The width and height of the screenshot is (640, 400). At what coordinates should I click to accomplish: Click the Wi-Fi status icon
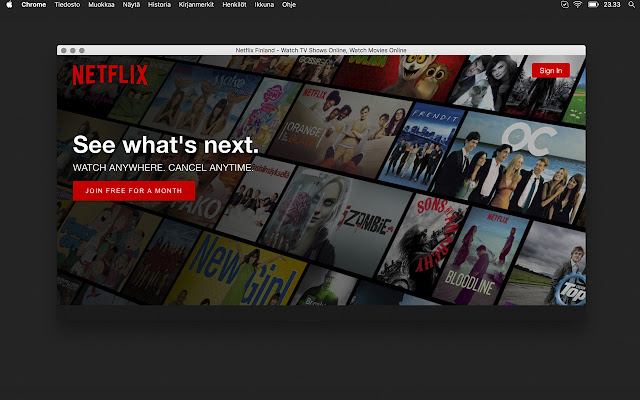(x=578, y=5)
